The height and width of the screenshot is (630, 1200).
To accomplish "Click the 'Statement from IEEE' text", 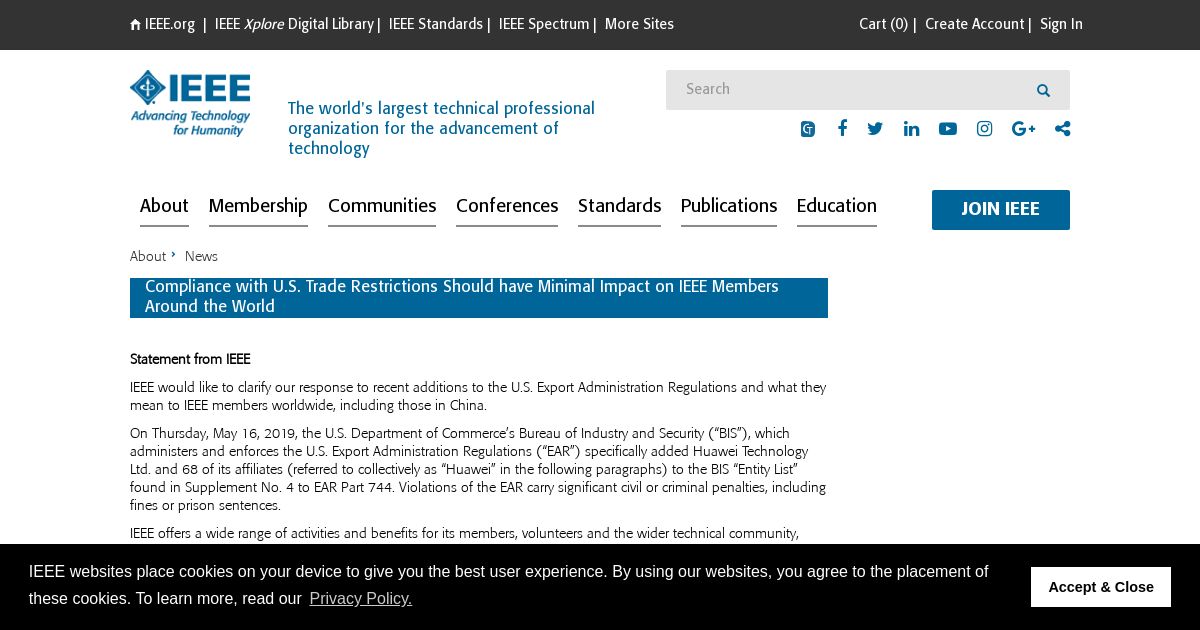I will (x=190, y=360).
